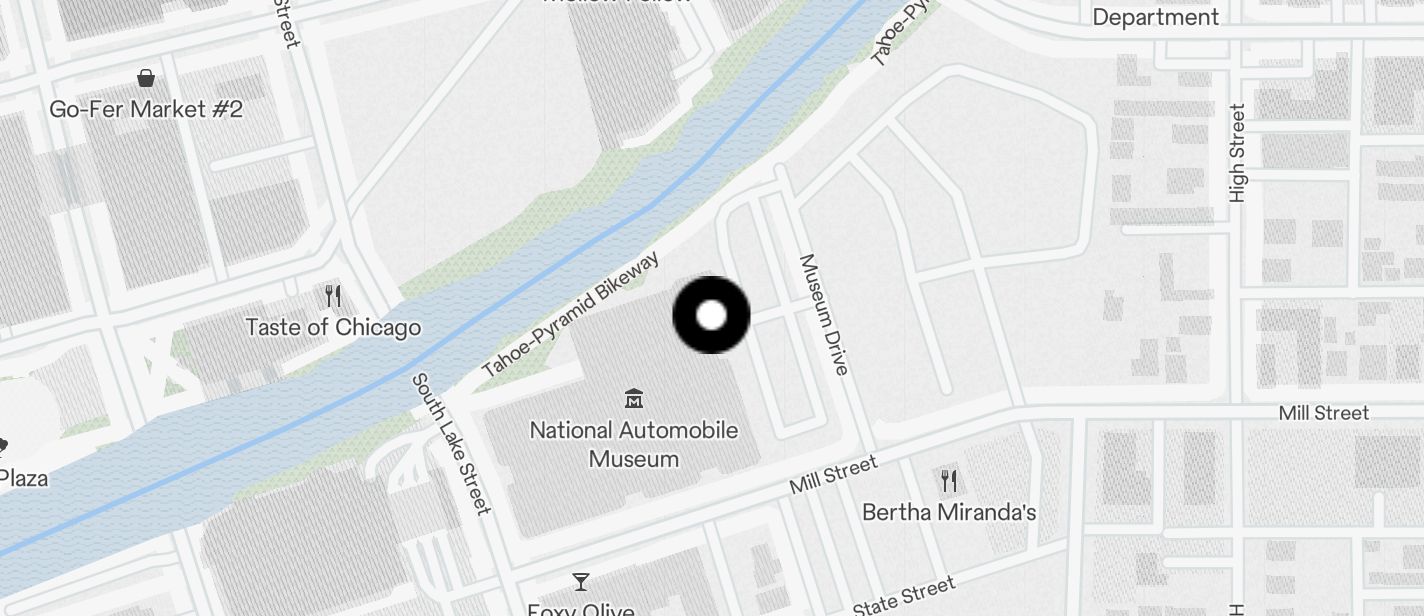Open the National Automobile Museum label
This screenshot has height=616, width=1424.
634,445
